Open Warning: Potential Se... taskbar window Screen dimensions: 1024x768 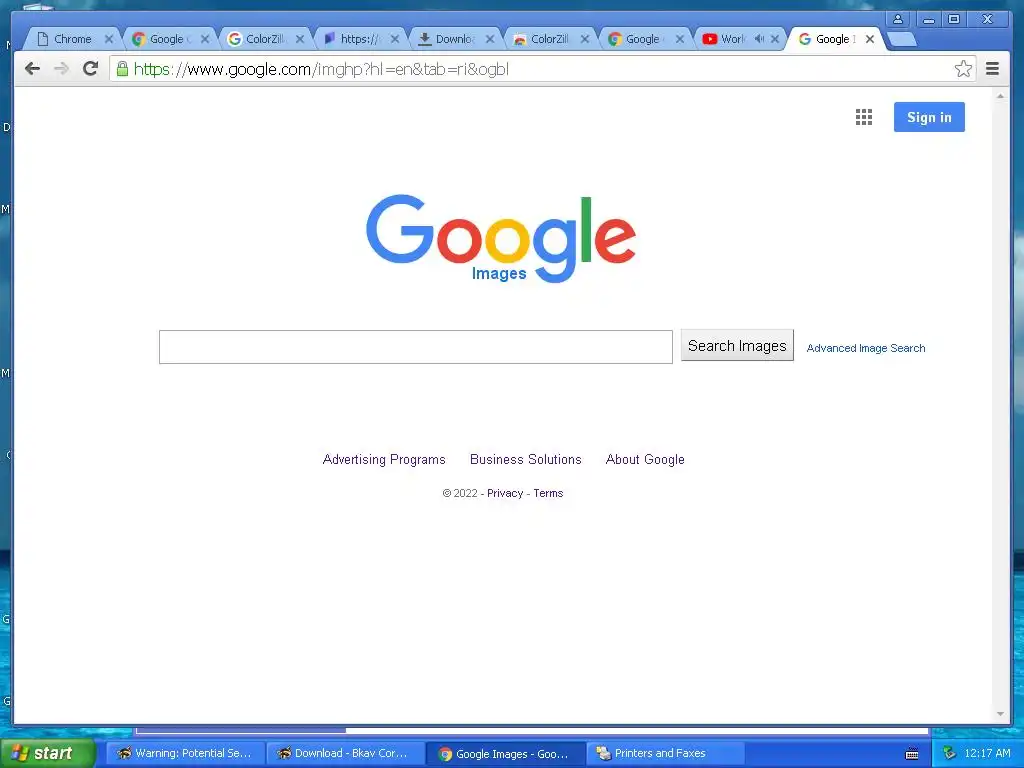pos(185,754)
